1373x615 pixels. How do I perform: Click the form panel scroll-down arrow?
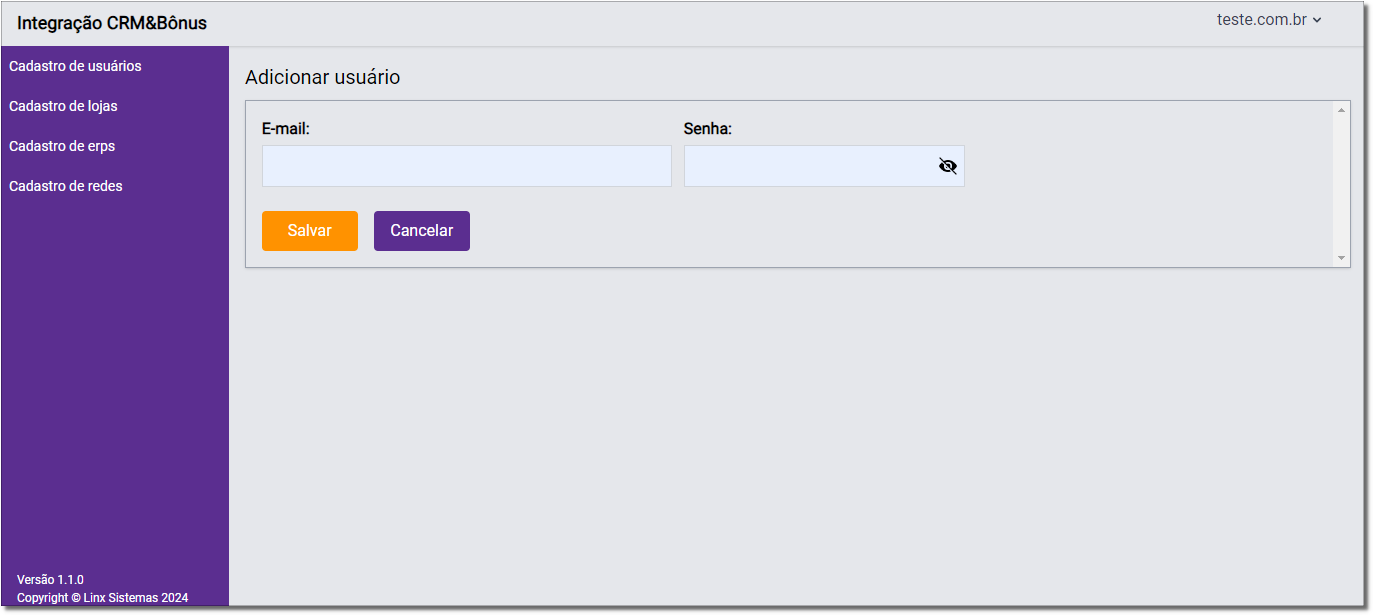coord(1341,259)
